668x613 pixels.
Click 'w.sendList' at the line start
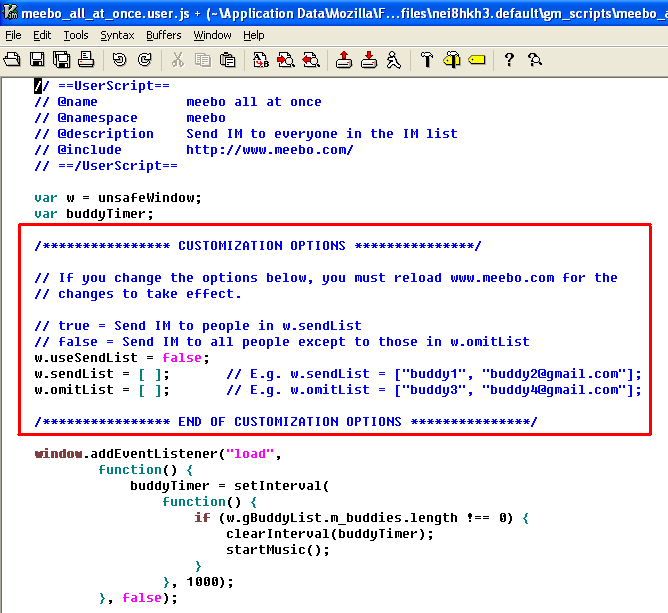tap(74, 374)
